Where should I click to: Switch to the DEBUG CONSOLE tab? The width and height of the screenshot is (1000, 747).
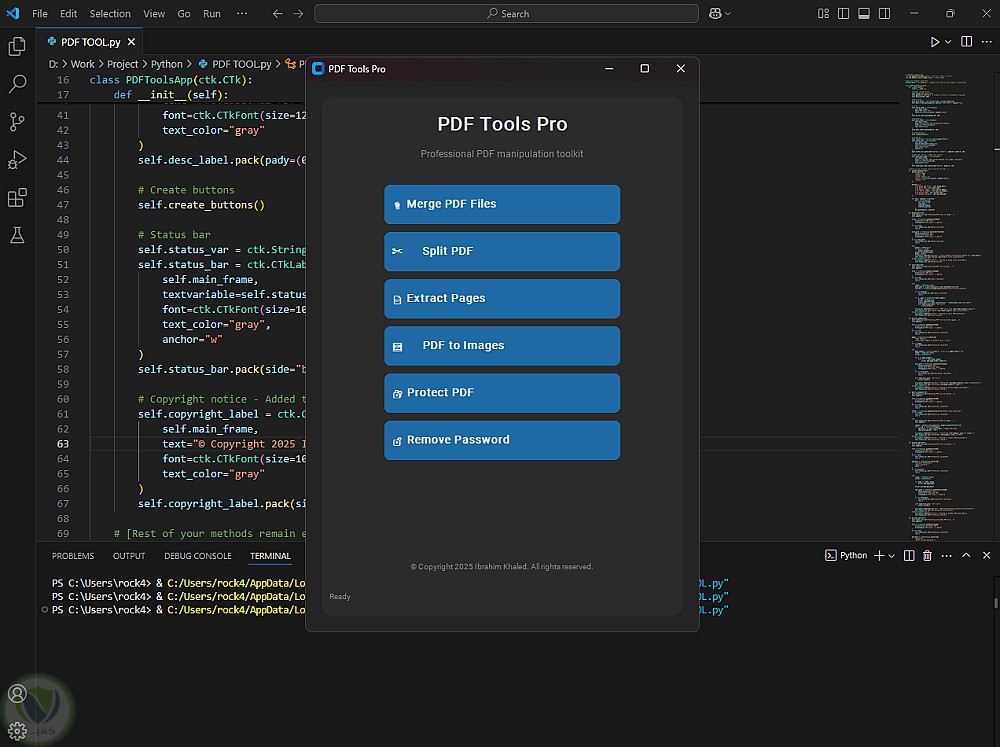tap(197, 556)
